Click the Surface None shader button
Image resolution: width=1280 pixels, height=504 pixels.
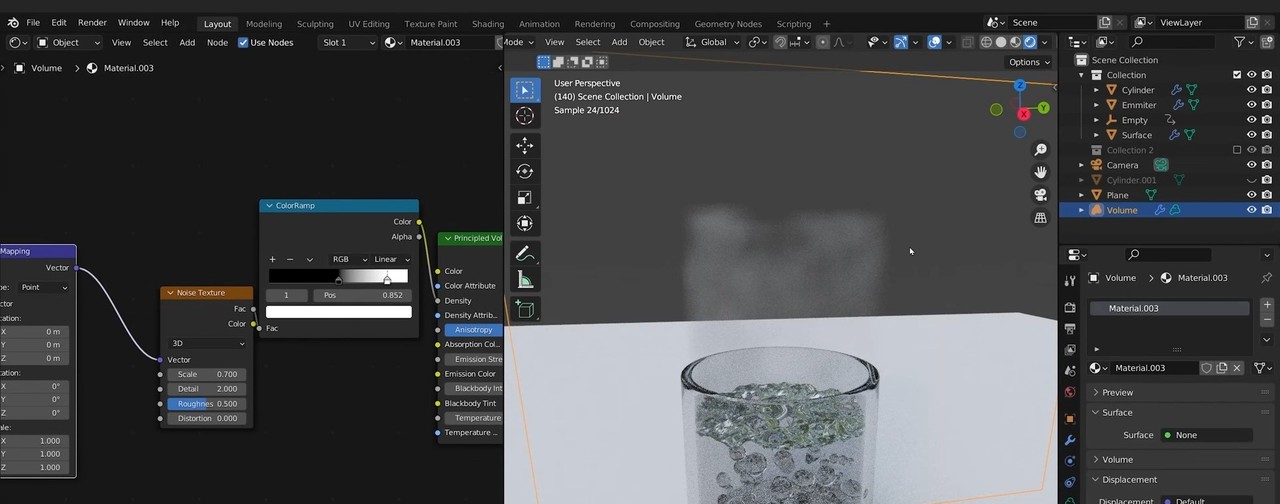[1205, 435]
